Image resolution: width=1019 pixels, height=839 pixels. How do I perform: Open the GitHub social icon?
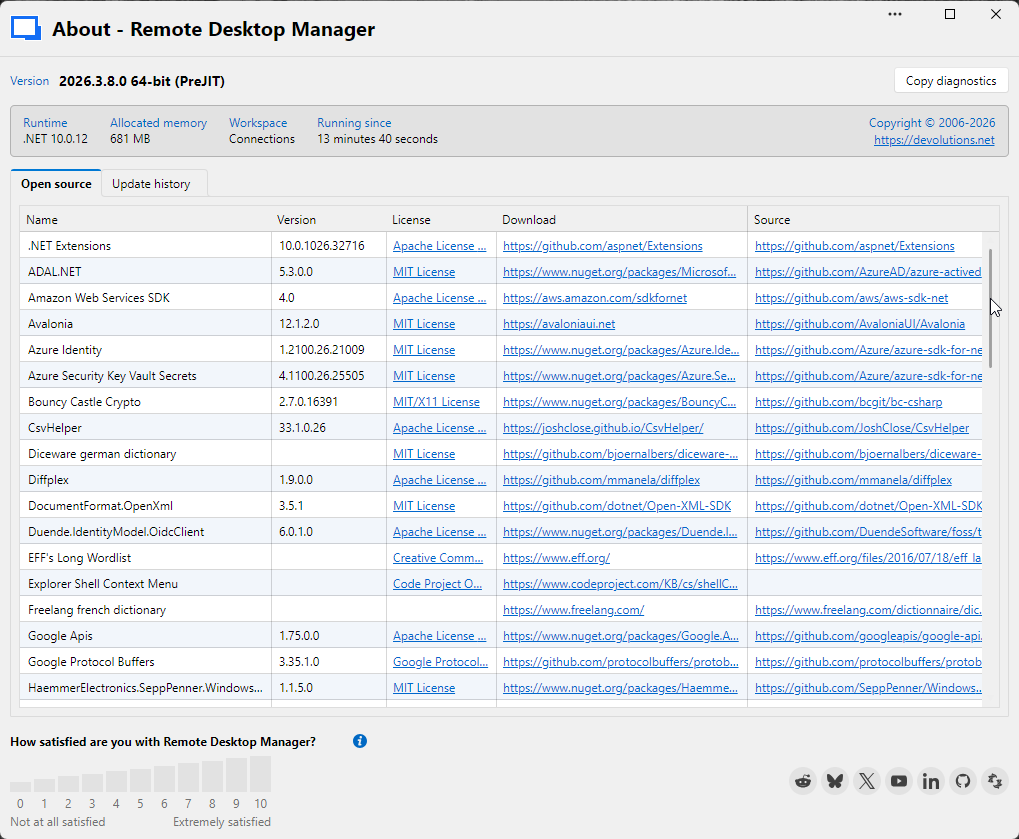[x=962, y=781]
